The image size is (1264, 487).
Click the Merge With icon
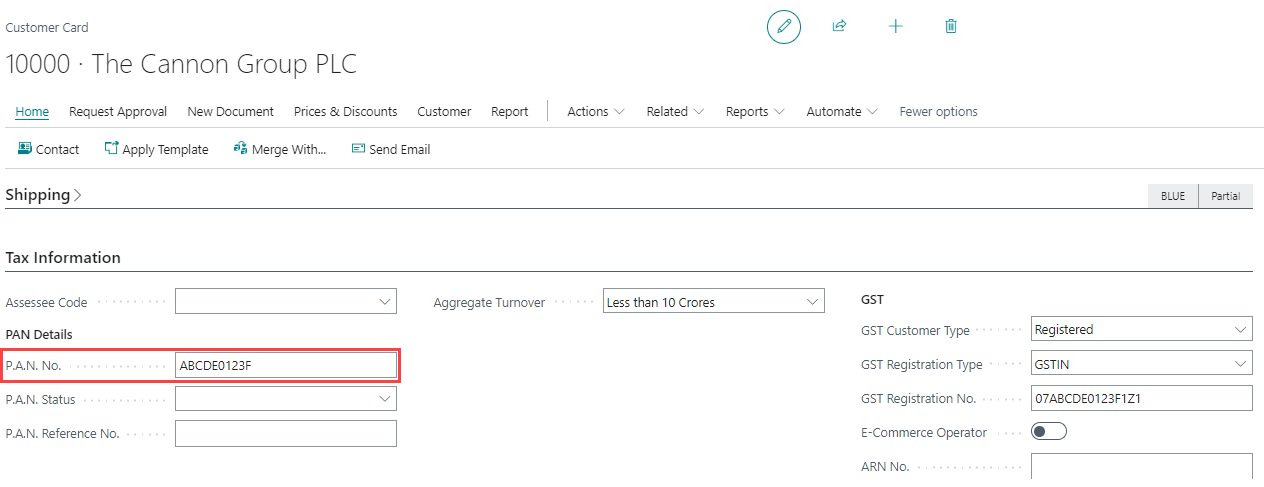tap(240, 149)
